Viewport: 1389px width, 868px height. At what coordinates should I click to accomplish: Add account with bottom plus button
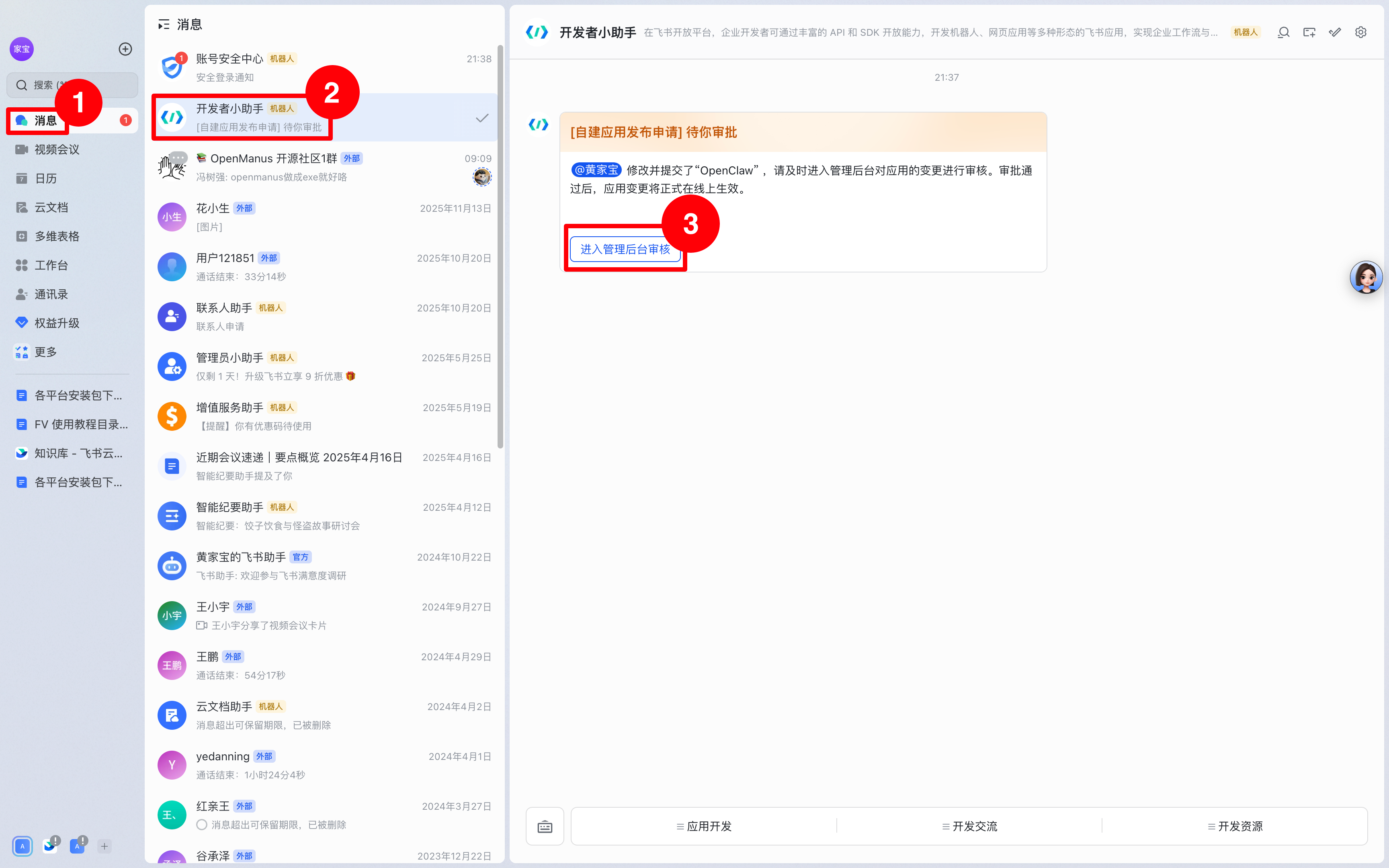click(x=104, y=846)
